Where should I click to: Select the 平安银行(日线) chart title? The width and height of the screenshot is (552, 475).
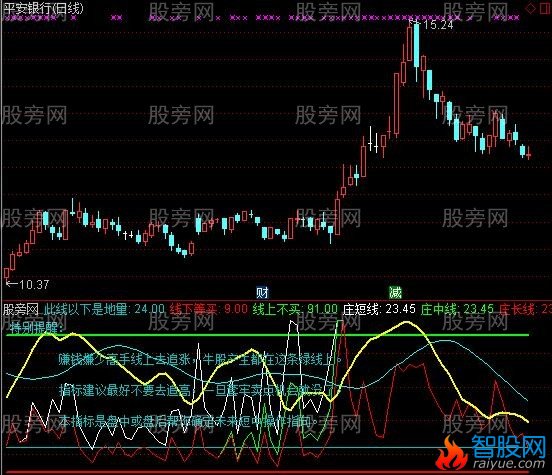click(x=43, y=8)
